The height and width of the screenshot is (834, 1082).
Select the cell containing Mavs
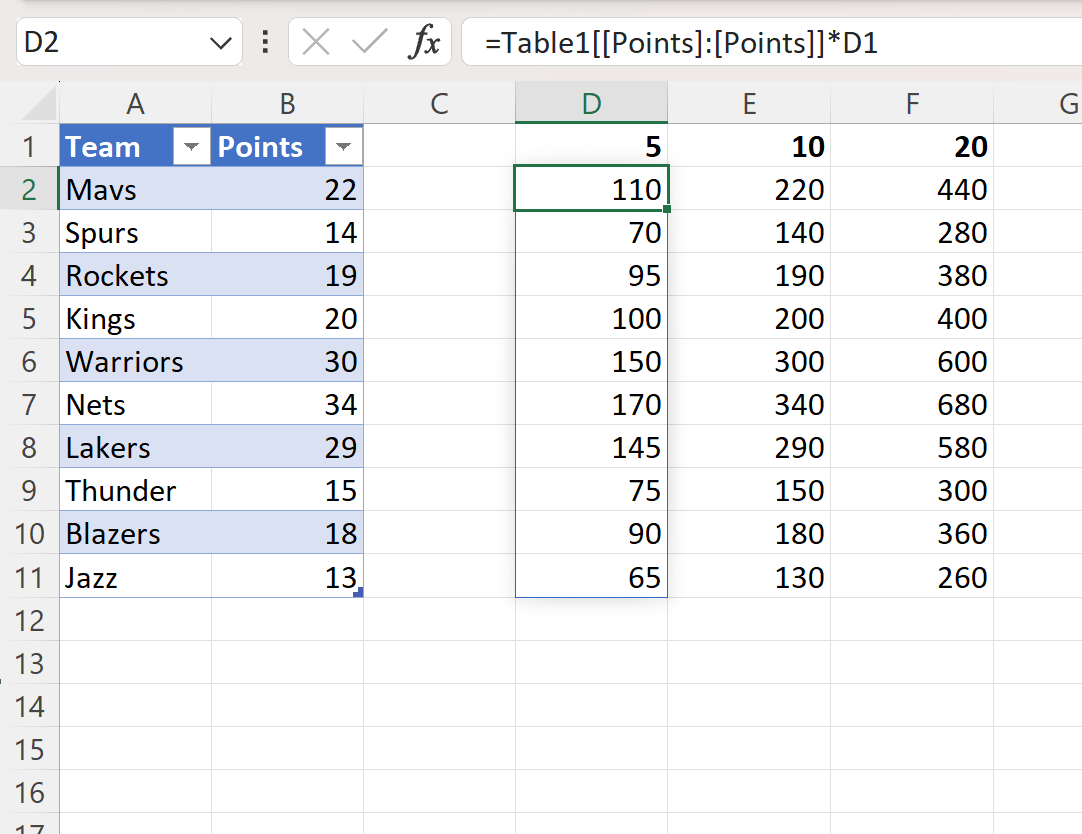pyautogui.click(x=135, y=189)
